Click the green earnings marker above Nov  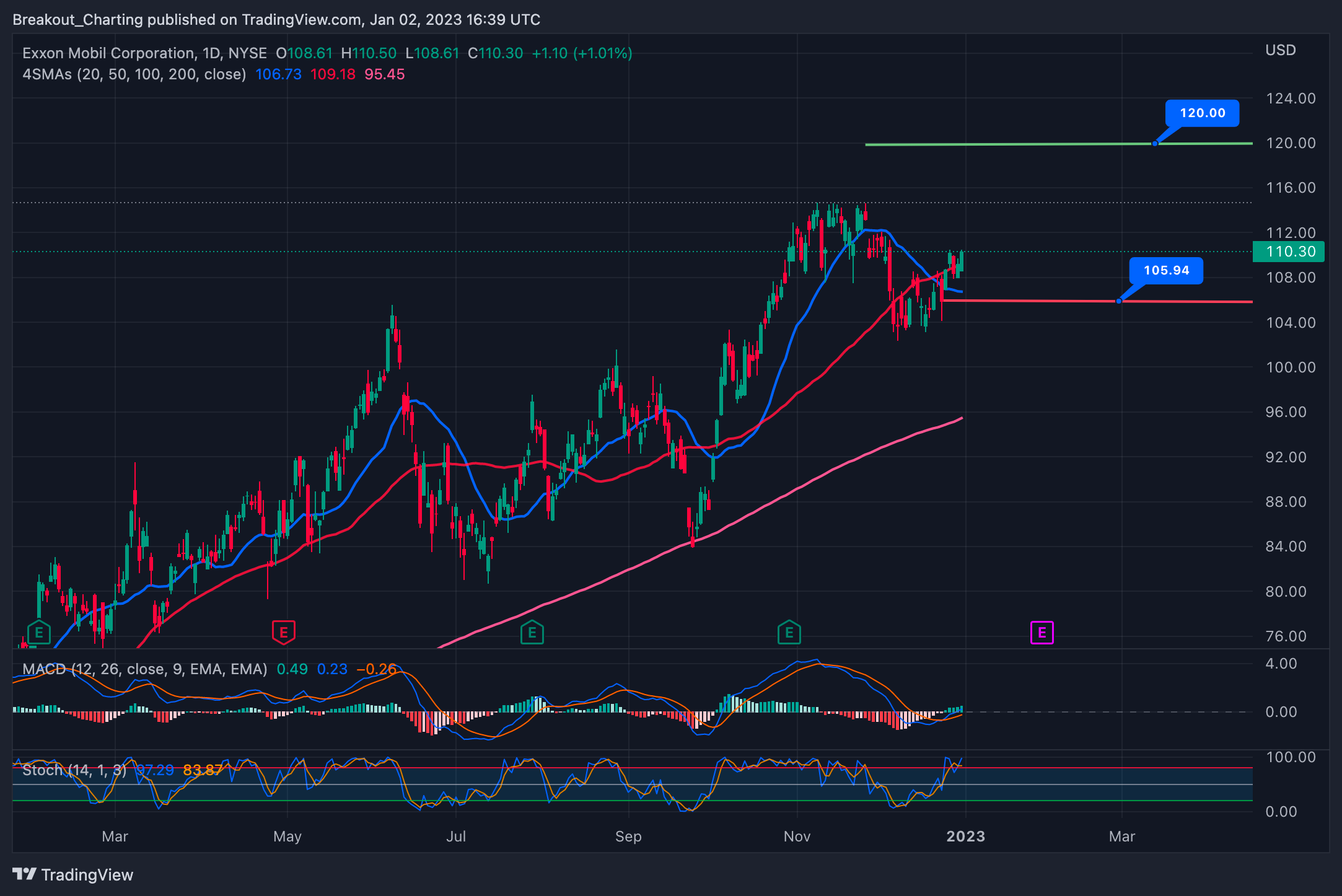pyautogui.click(x=789, y=633)
